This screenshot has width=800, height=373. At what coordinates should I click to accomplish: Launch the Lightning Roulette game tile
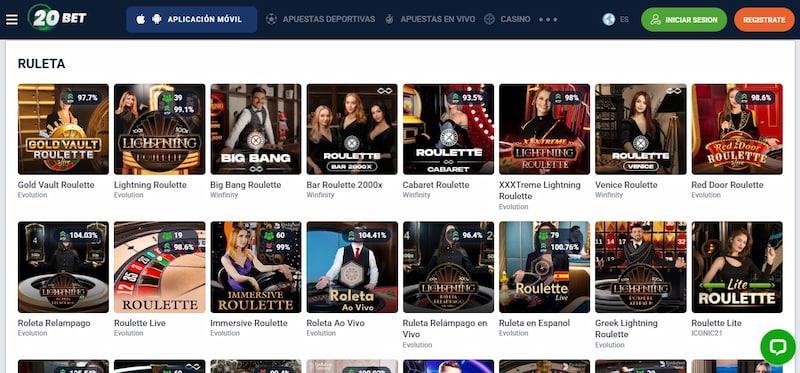click(160, 129)
